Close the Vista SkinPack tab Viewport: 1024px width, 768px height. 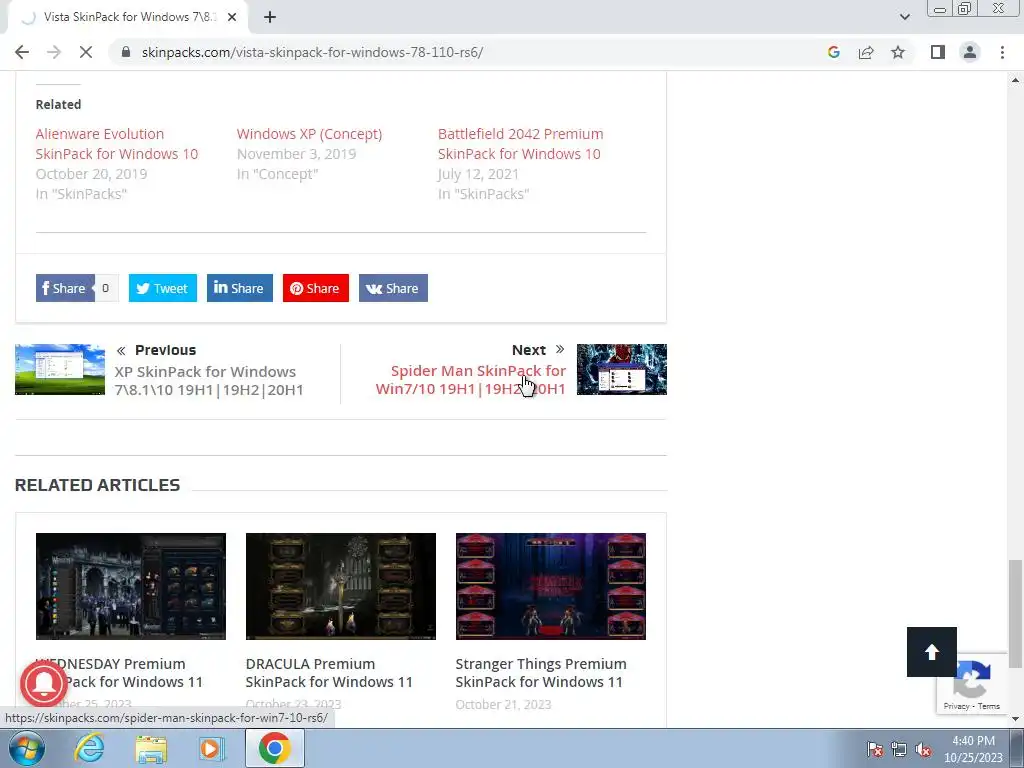click(232, 18)
